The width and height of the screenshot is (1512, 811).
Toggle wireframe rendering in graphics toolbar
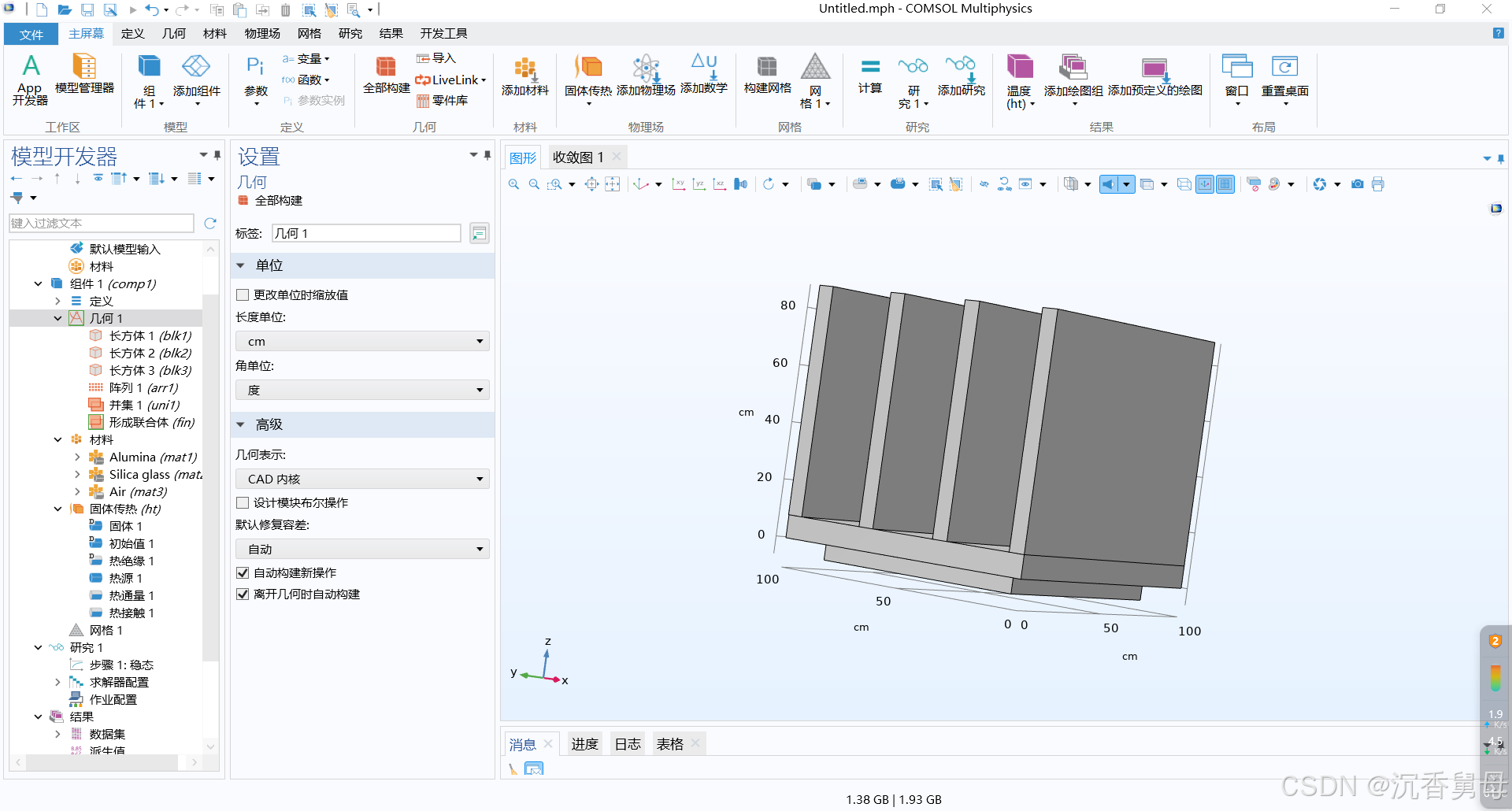(x=1184, y=184)
